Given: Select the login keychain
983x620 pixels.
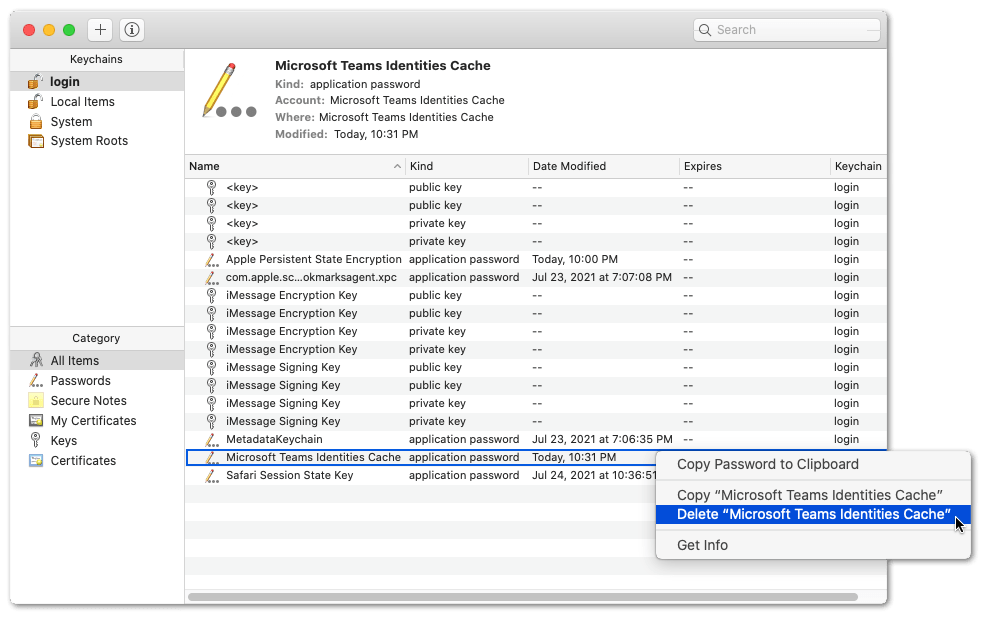Looking at the screenshot, I should [97, 81].
